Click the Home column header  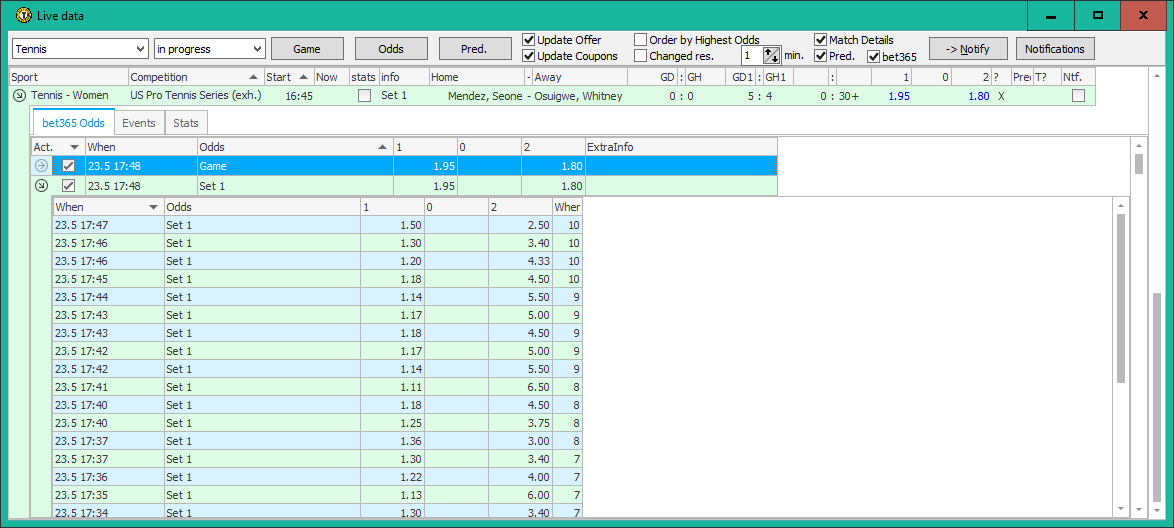[x=477, y=76]
